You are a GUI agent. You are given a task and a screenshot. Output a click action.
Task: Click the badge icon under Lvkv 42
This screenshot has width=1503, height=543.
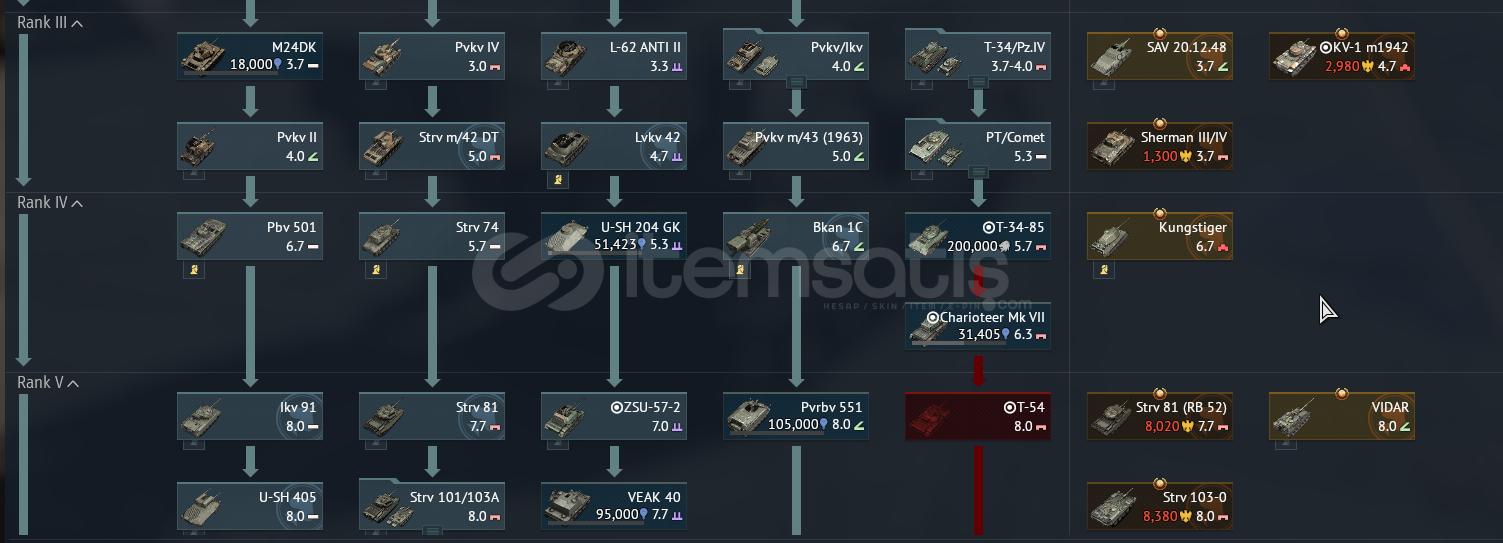point(557,180)
